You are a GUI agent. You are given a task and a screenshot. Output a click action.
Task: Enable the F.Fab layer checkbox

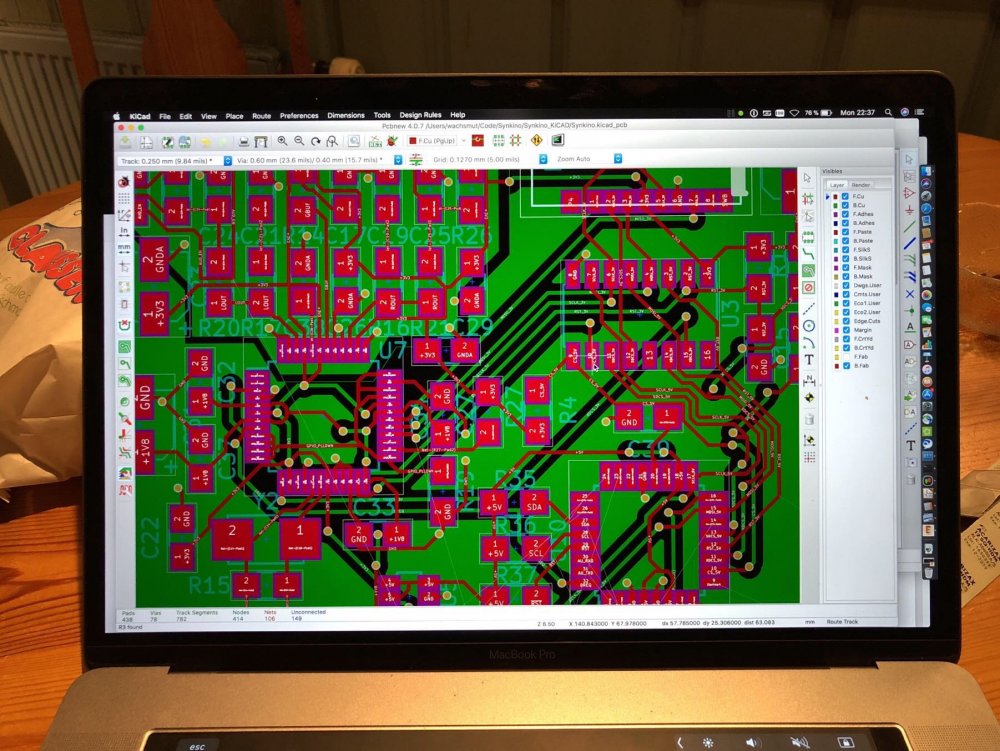click(x=845, y=356)
